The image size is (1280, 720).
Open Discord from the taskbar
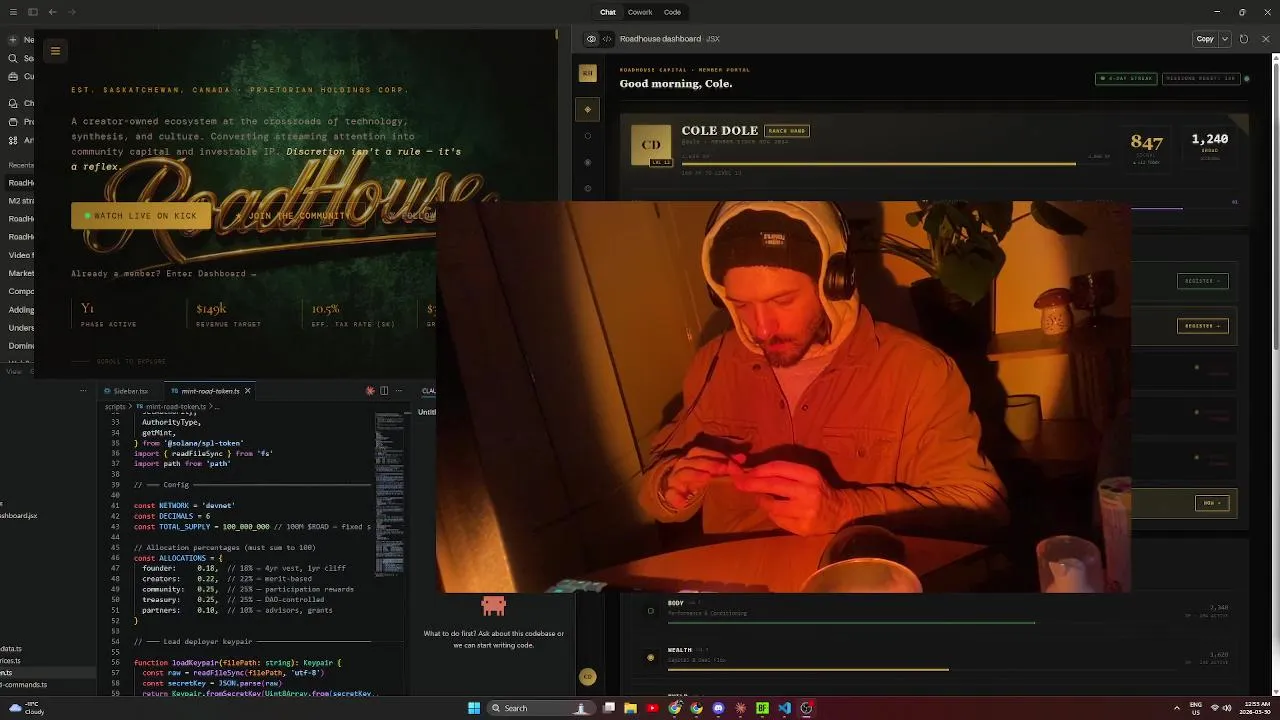click(718, 708)
